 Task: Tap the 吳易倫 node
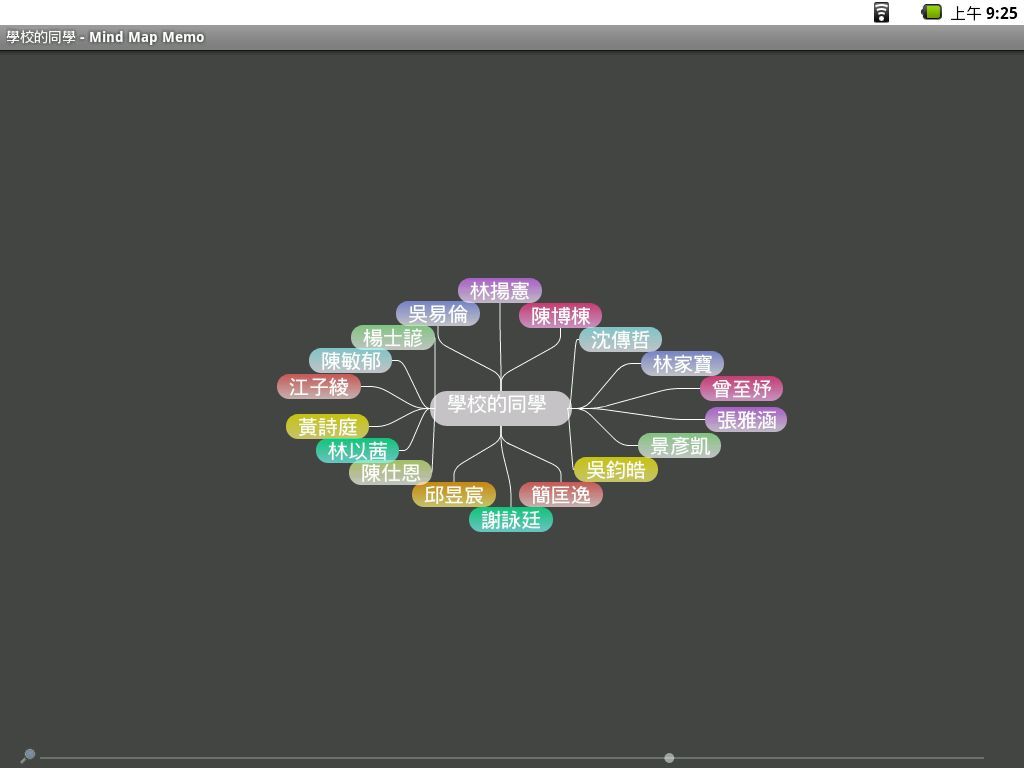click(438, 314)
